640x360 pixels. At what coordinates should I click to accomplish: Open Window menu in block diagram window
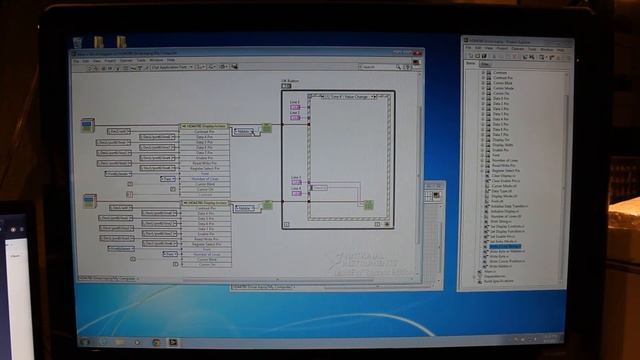click(x=156, y=60)
